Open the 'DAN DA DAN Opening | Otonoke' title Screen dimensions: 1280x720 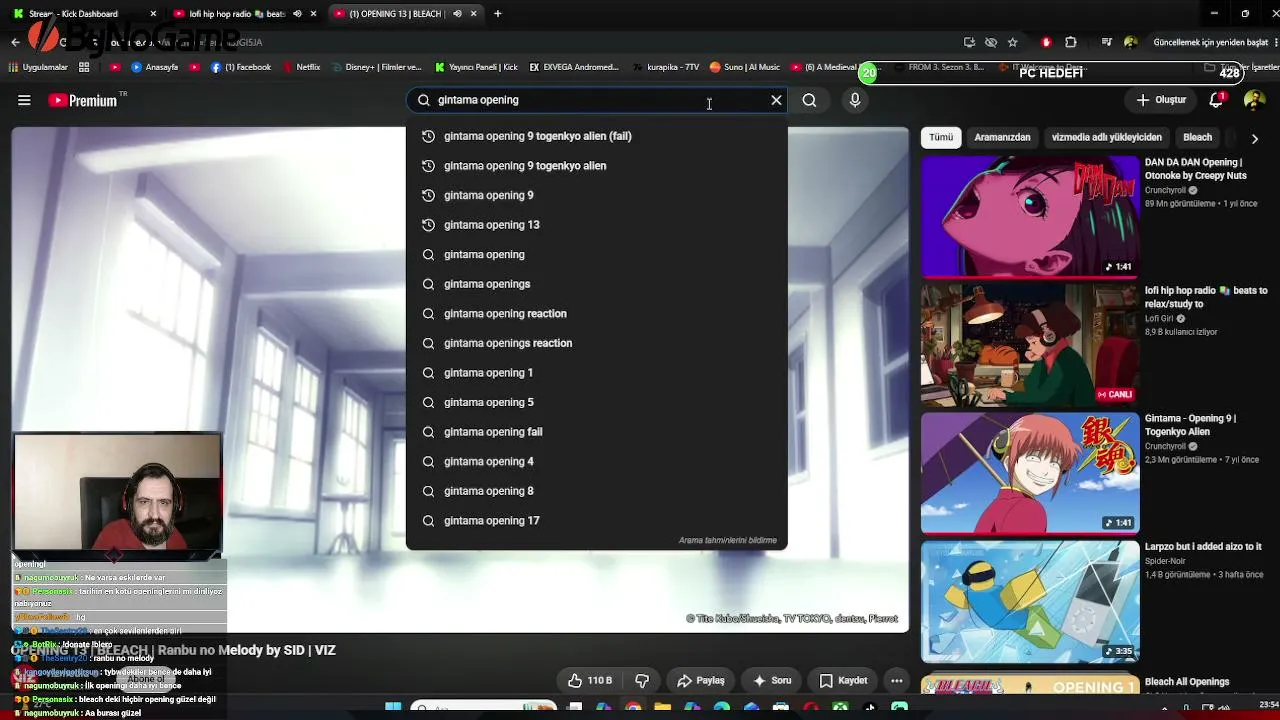pos(1196,169)
